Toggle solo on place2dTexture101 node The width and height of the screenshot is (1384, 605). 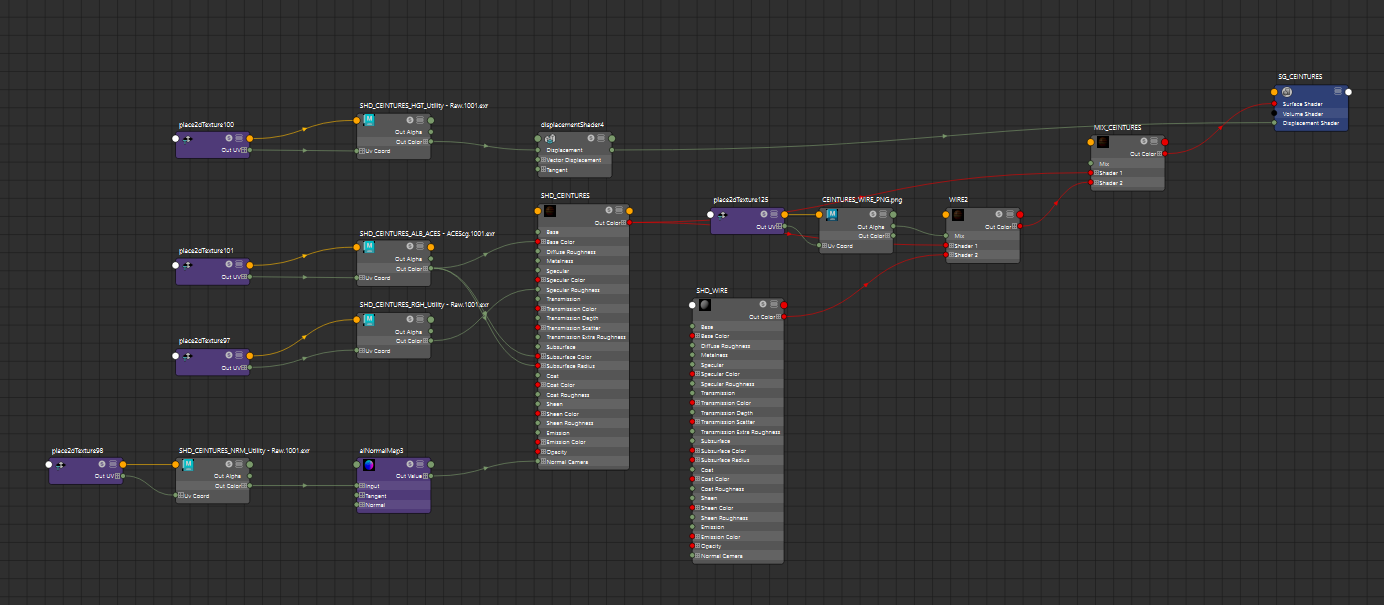(x=229, y=264)
